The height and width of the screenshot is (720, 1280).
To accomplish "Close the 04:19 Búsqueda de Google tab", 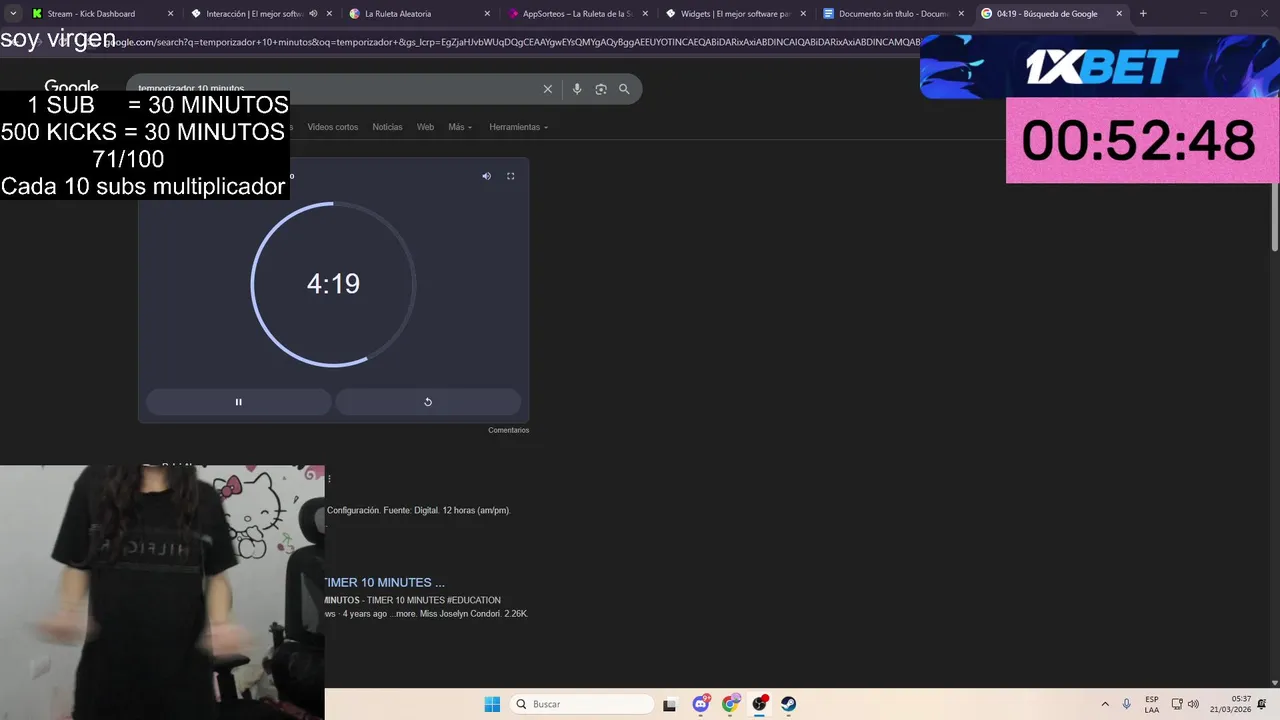I will [x=1119, y=14].
